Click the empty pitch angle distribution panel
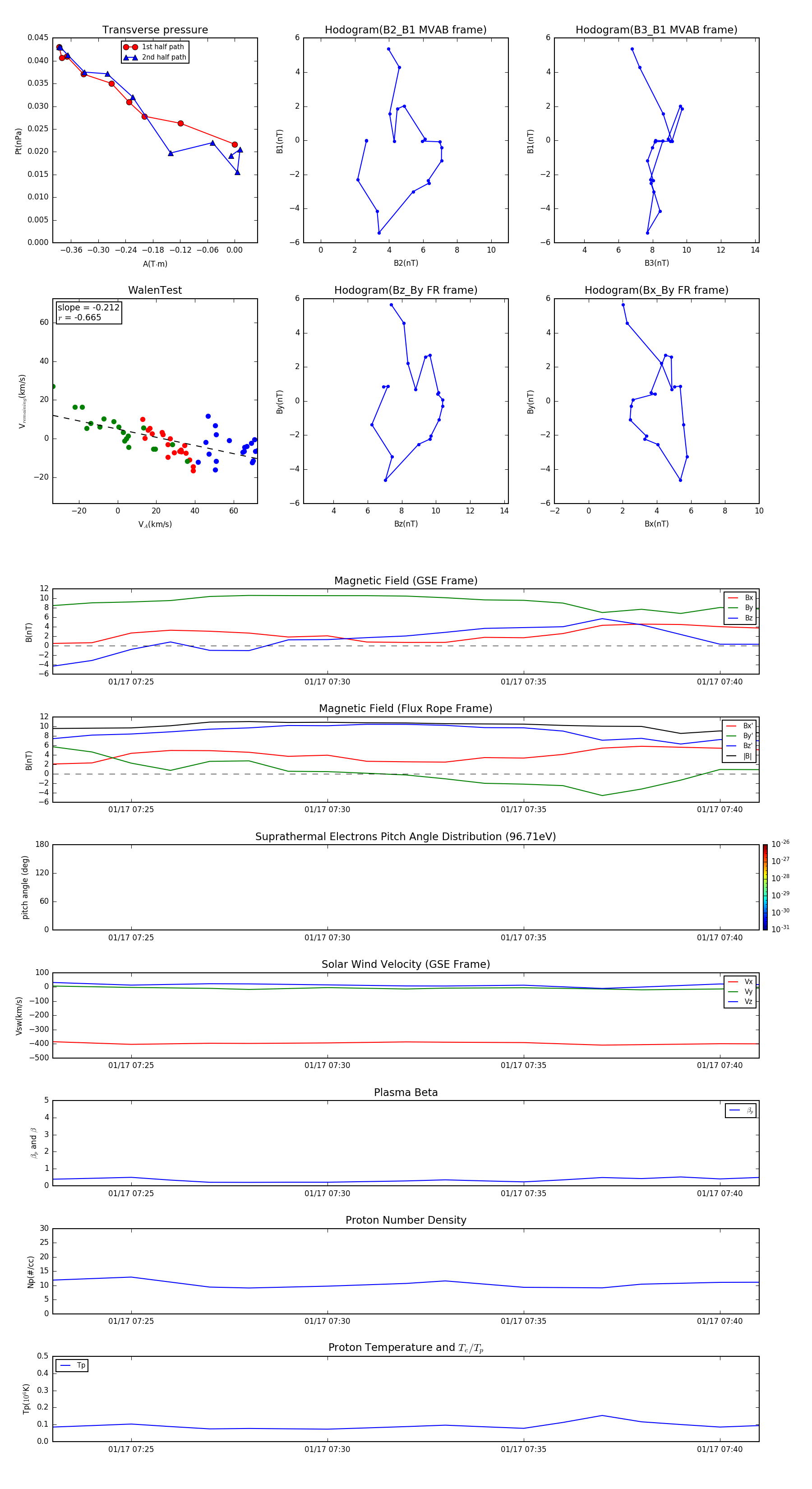The image size is (812, 1489). tap(406, 887)
